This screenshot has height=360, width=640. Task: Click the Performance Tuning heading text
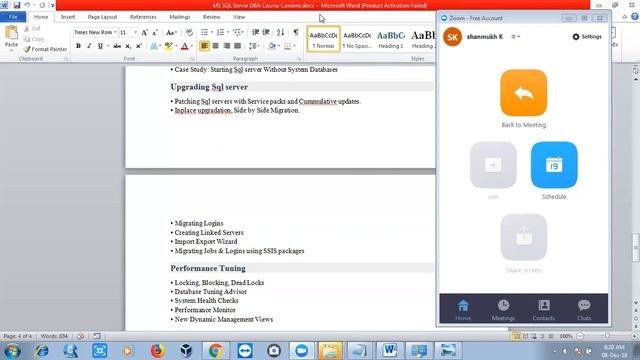coord(208,269)
